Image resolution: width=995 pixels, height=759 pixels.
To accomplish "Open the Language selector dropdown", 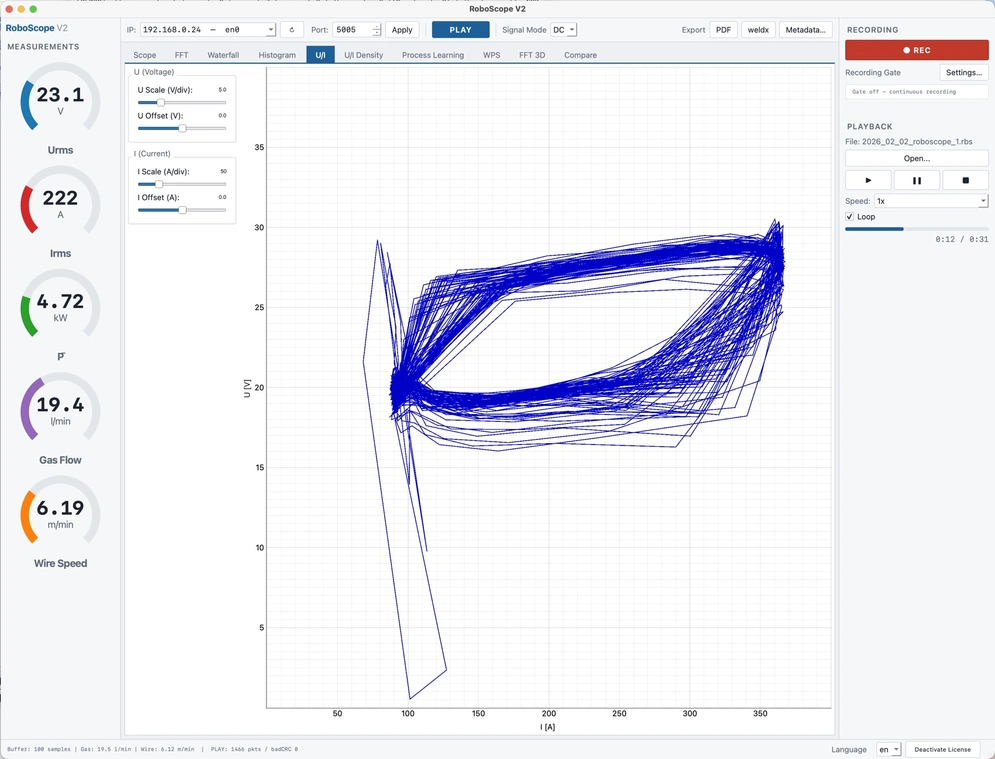I will point(888,749).
